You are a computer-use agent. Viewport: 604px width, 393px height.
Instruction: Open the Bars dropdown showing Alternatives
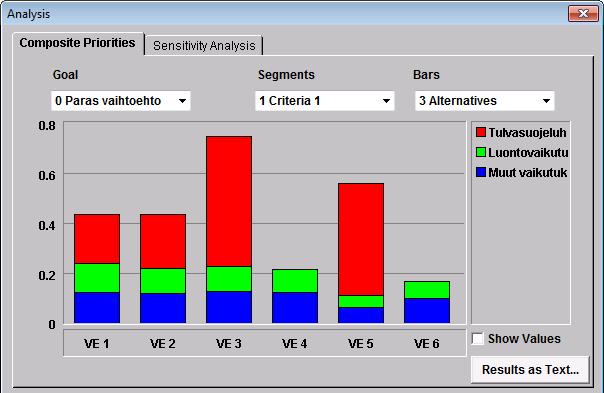pos(485,101)
